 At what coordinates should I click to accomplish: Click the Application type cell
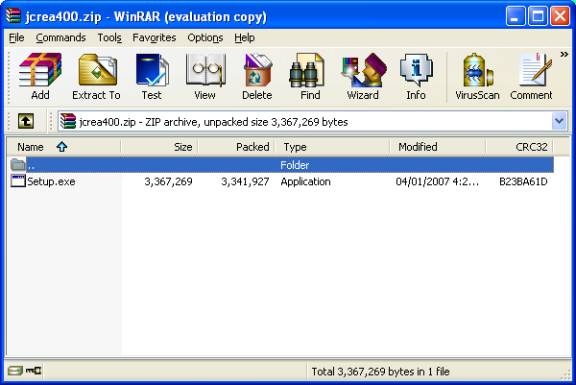coord(305,181)
